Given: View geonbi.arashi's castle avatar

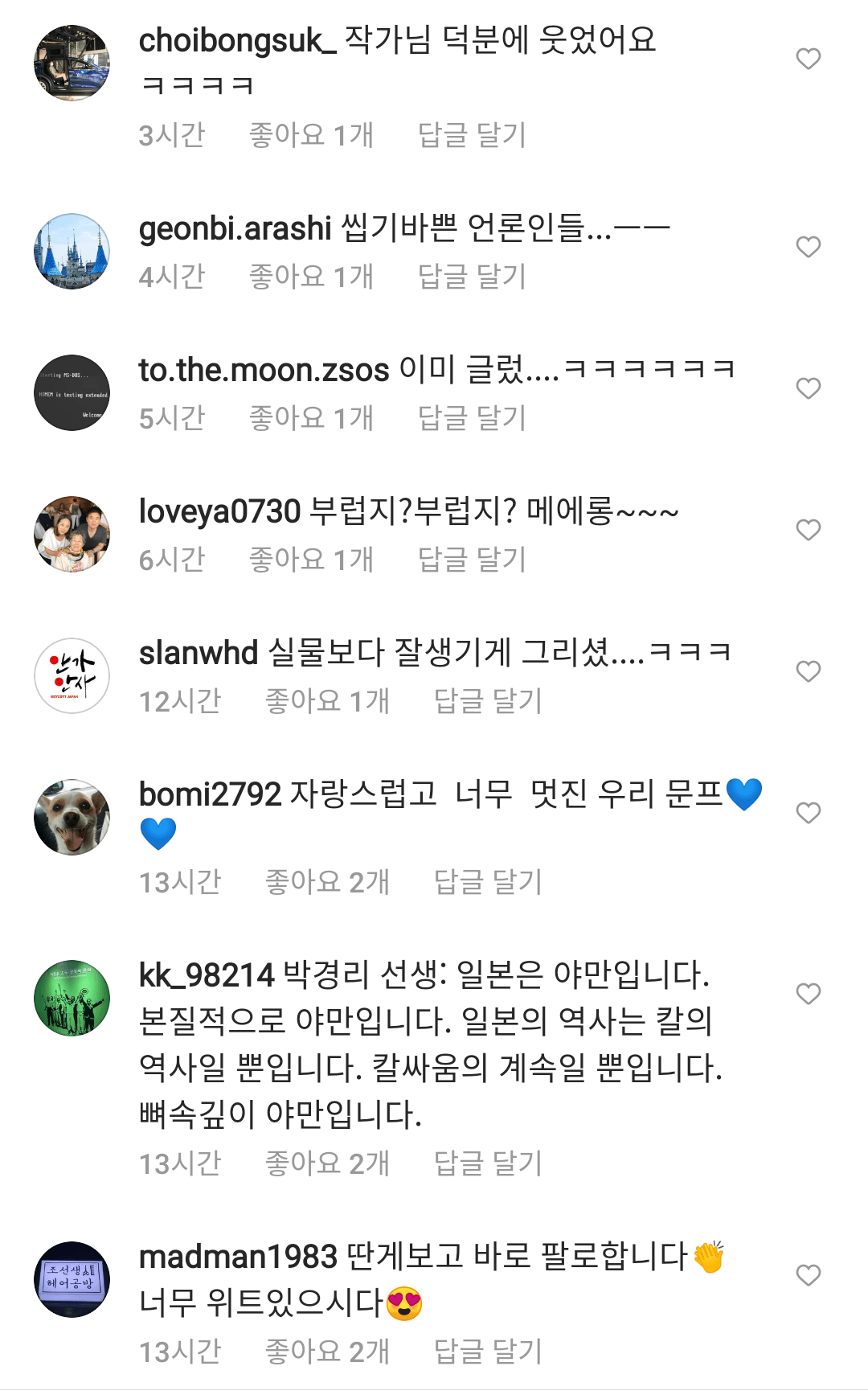Looking at the screenshot, I should pos(72,251).
